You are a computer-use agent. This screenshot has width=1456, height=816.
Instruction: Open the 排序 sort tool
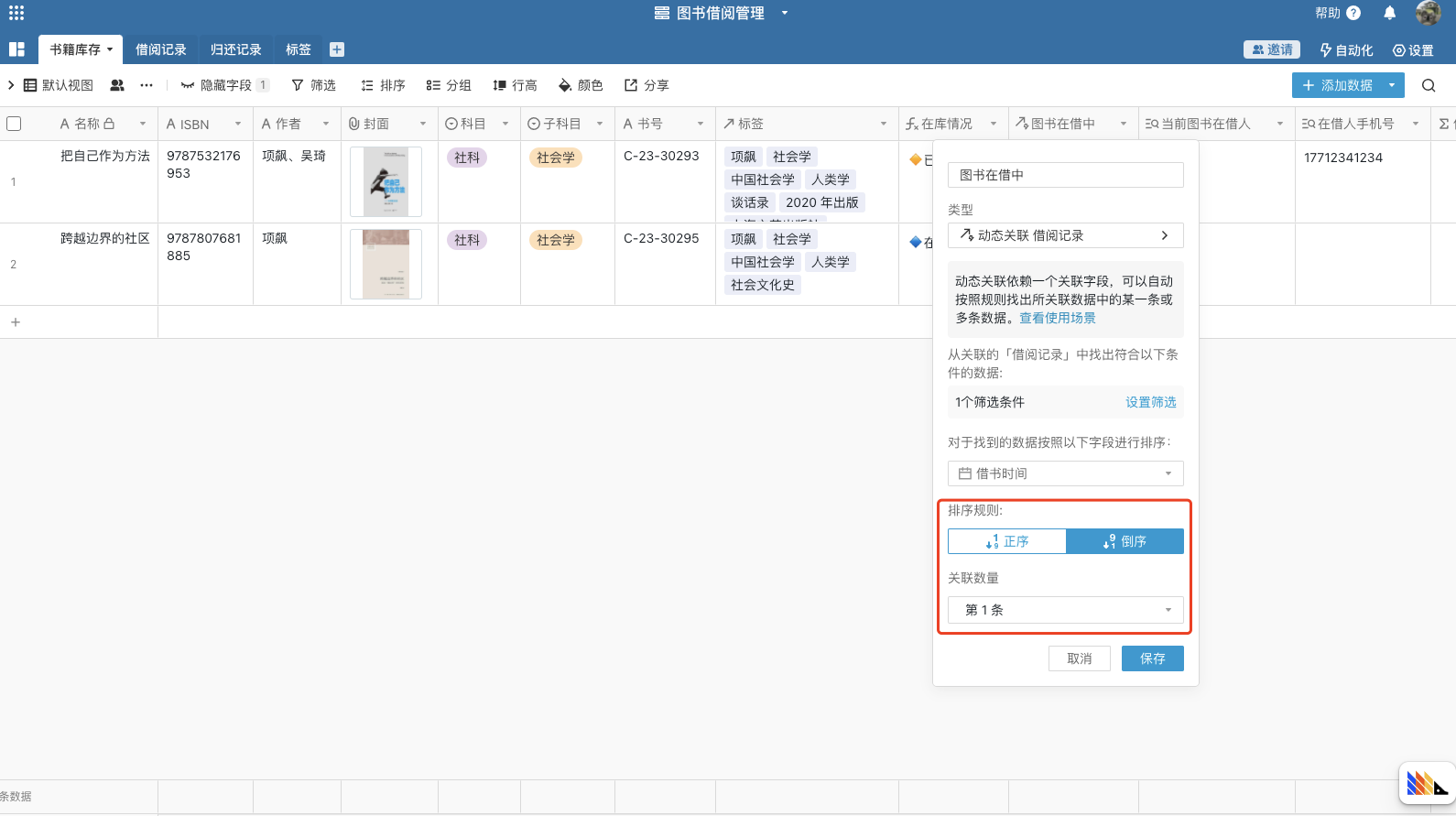pos(383,85)
